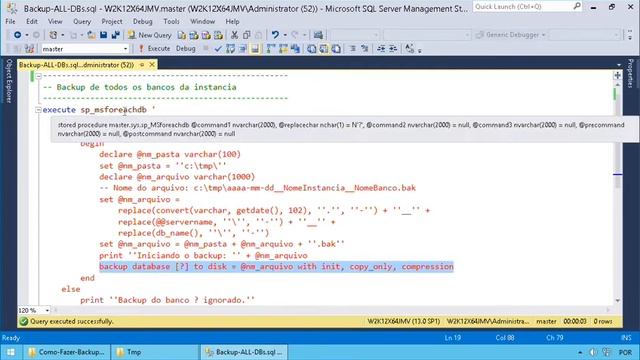The height and width of the screenshot is (360, 640).
Task: Click the Cut scissors icon
Action: [x=234, y=35]
